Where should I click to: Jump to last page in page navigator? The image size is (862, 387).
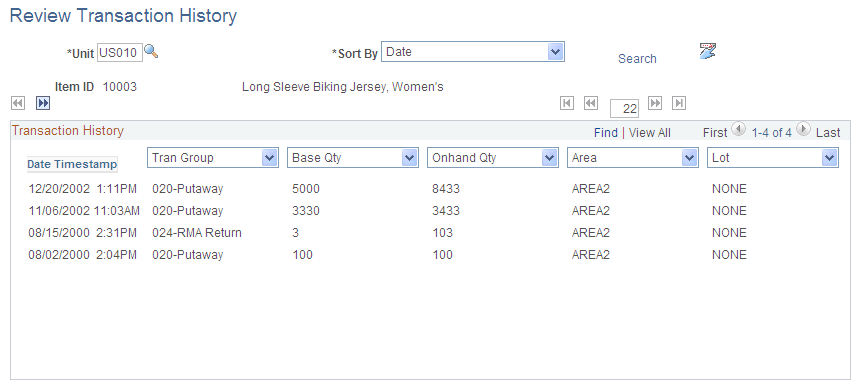pos(679,103)
